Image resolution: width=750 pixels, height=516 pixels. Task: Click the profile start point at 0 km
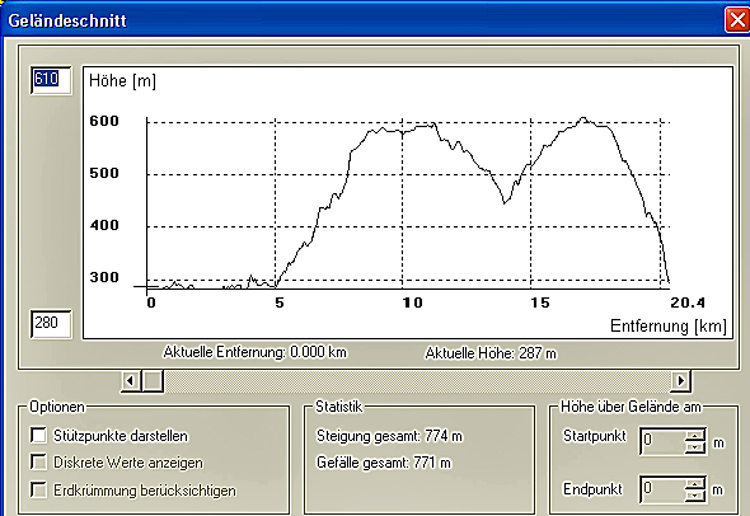pyautogui.click(x=149, y=287)
